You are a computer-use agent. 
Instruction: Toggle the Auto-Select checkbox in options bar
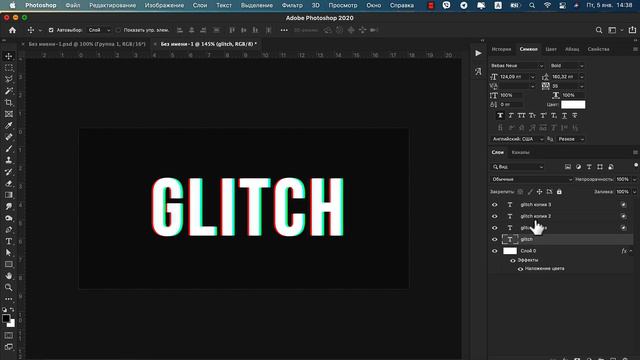(51, 30)
